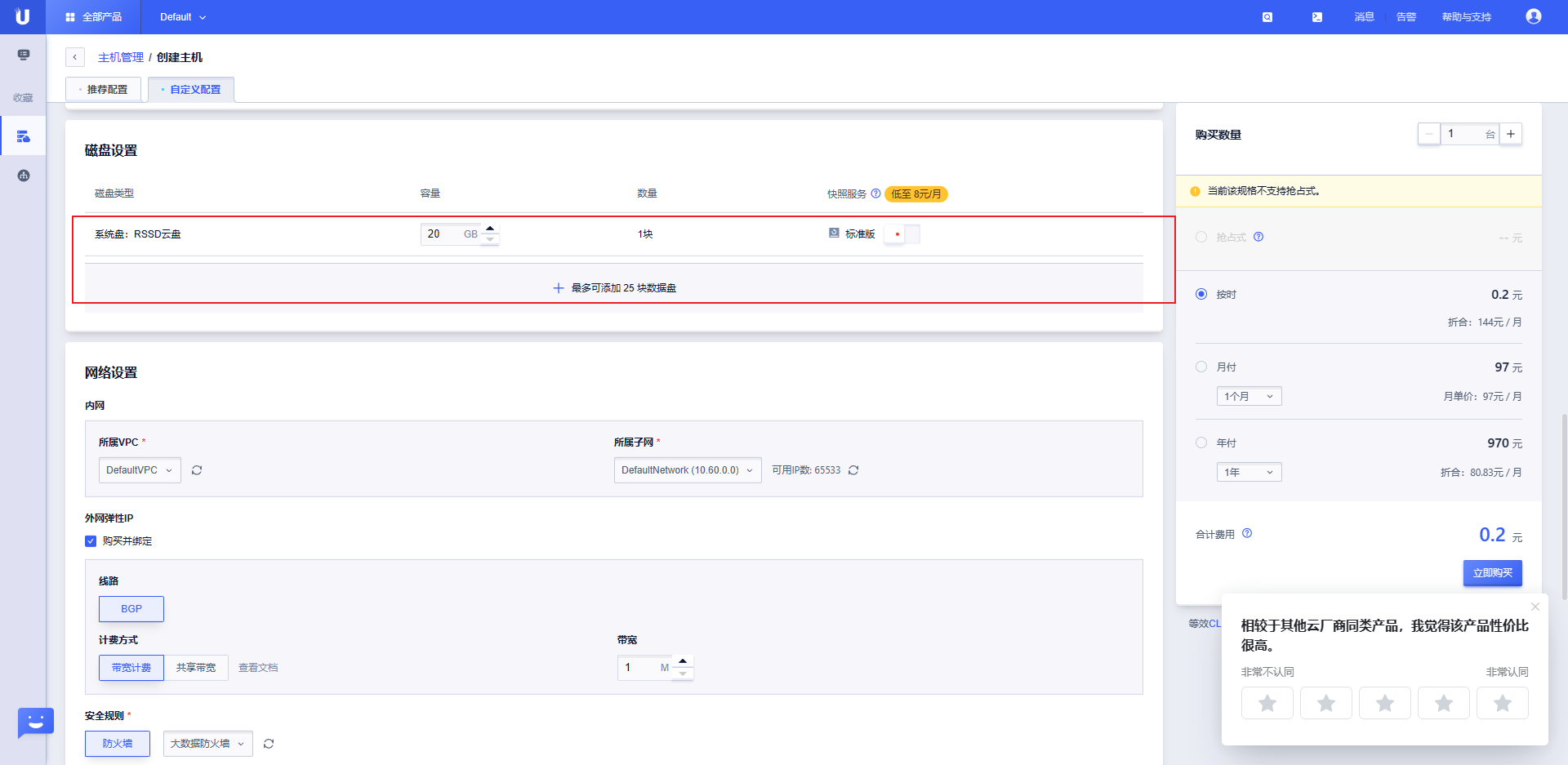This screenshot has height=765, width=1568.
Task: Open the 大数据防火墙 dropdown
Action: (208, 744)
